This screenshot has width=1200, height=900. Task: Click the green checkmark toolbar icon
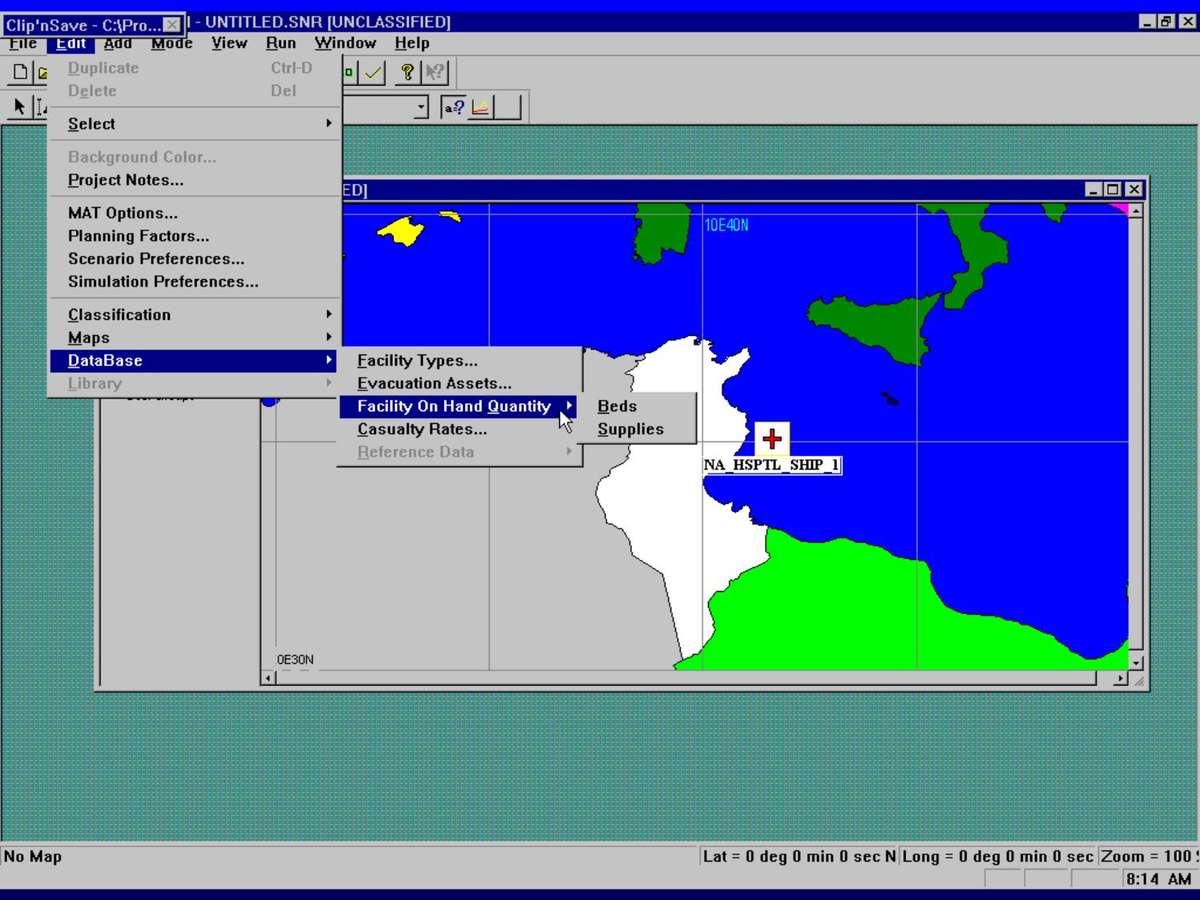(374, 73)
